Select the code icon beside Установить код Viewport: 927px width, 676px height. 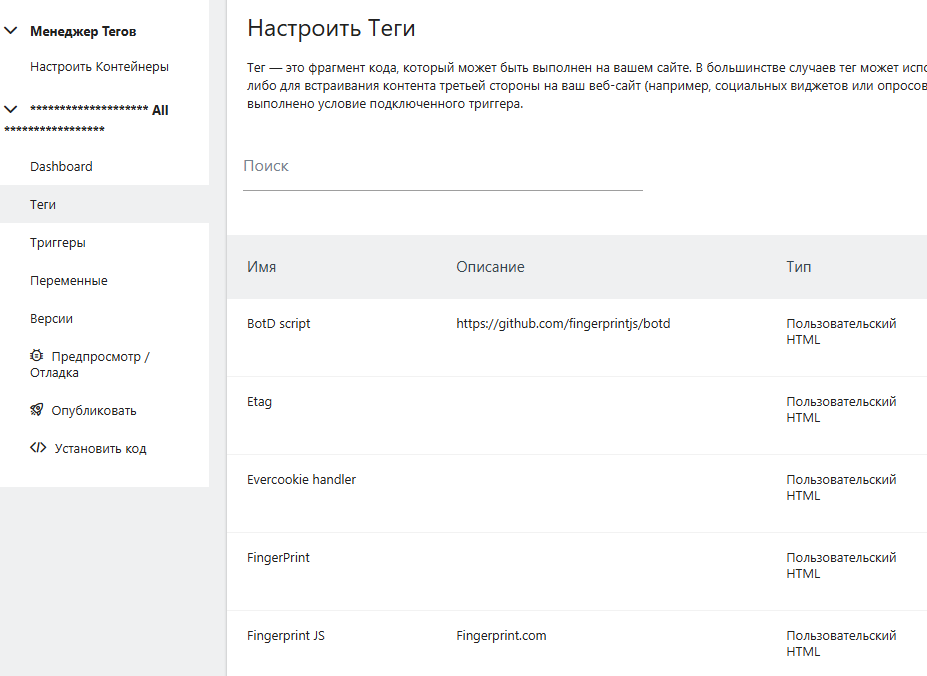click(36, 448)
